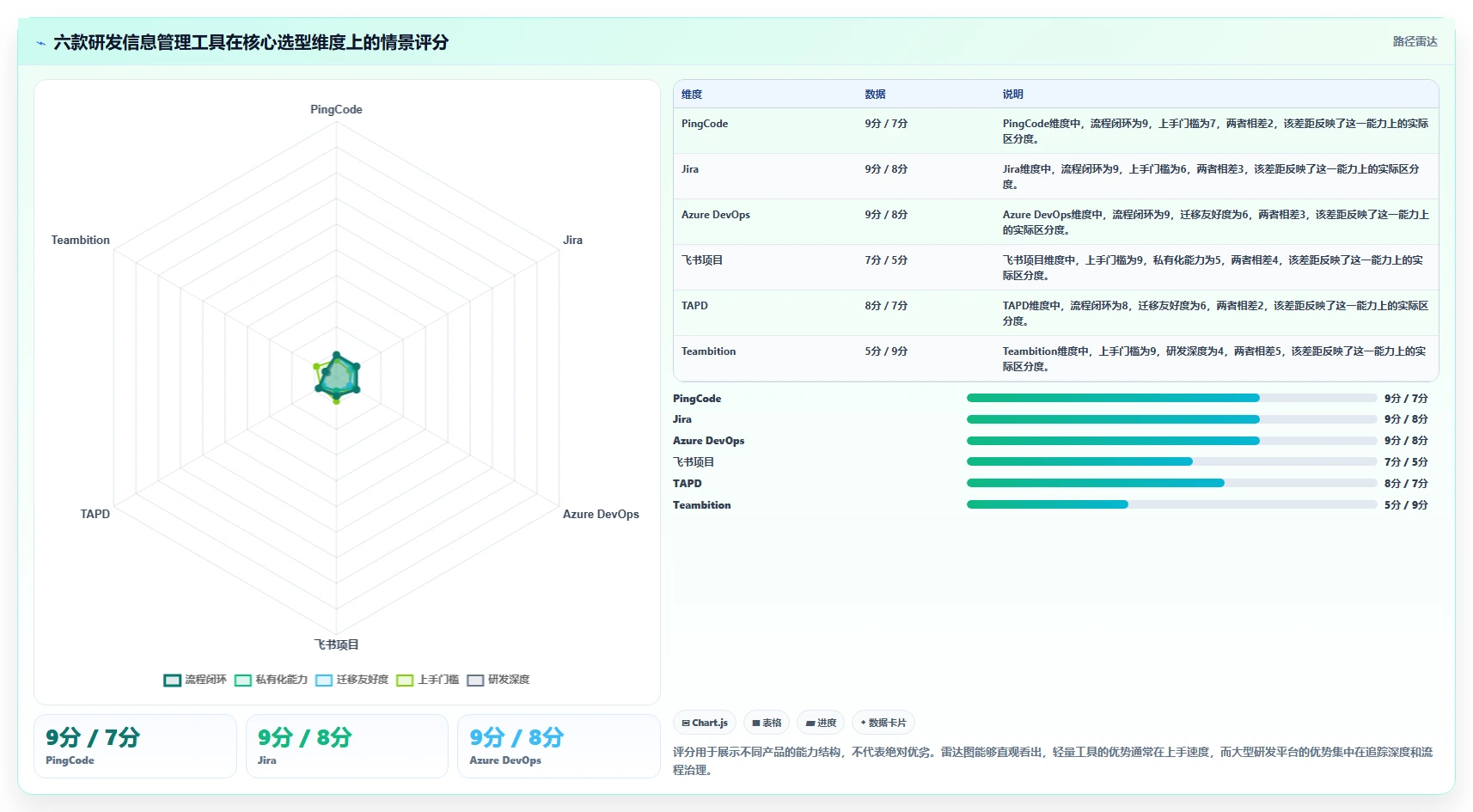This screenshot has height=812, width=1473.
Task: Click the PingCode progress bar
Action: point(1172,398)
